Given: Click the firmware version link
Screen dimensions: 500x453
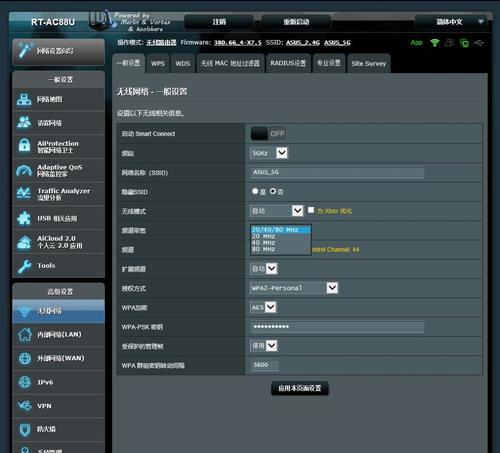Looking at the screenshot, I should [238, 43].
